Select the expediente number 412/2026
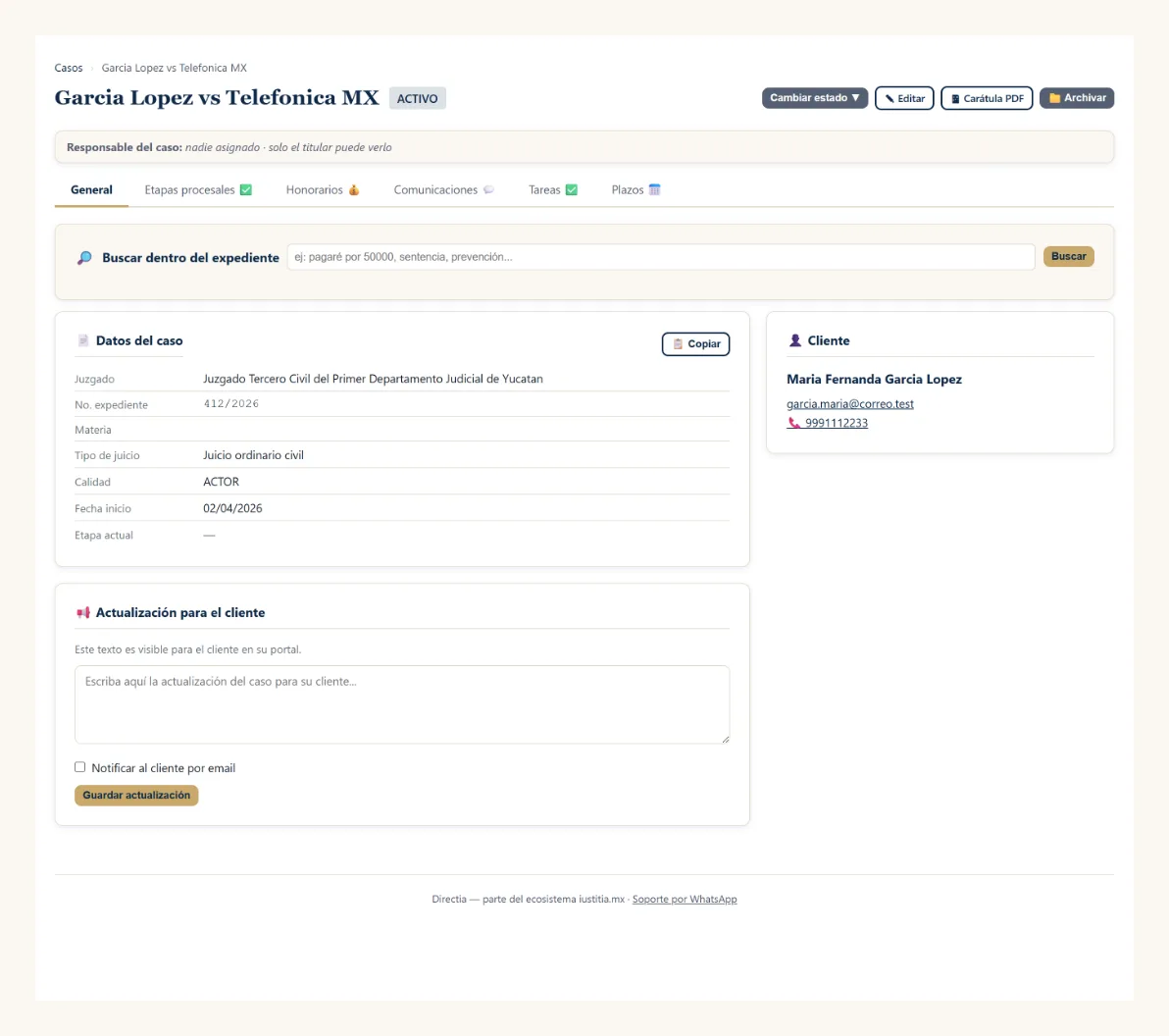The width and height of the screenshot is (1169, 1036). (x=231, y=403)
